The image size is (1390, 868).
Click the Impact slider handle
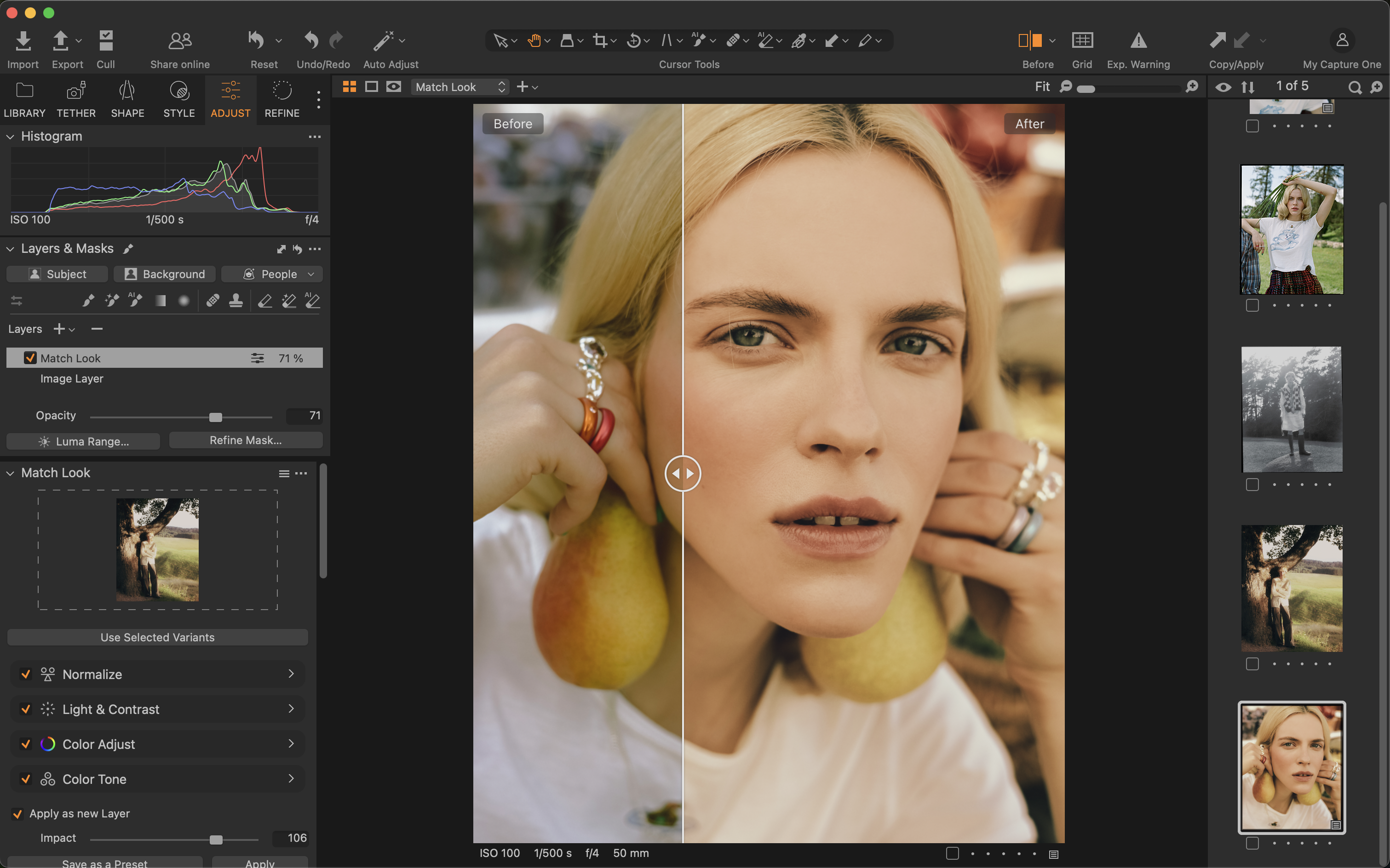click(x=216, y=840)
